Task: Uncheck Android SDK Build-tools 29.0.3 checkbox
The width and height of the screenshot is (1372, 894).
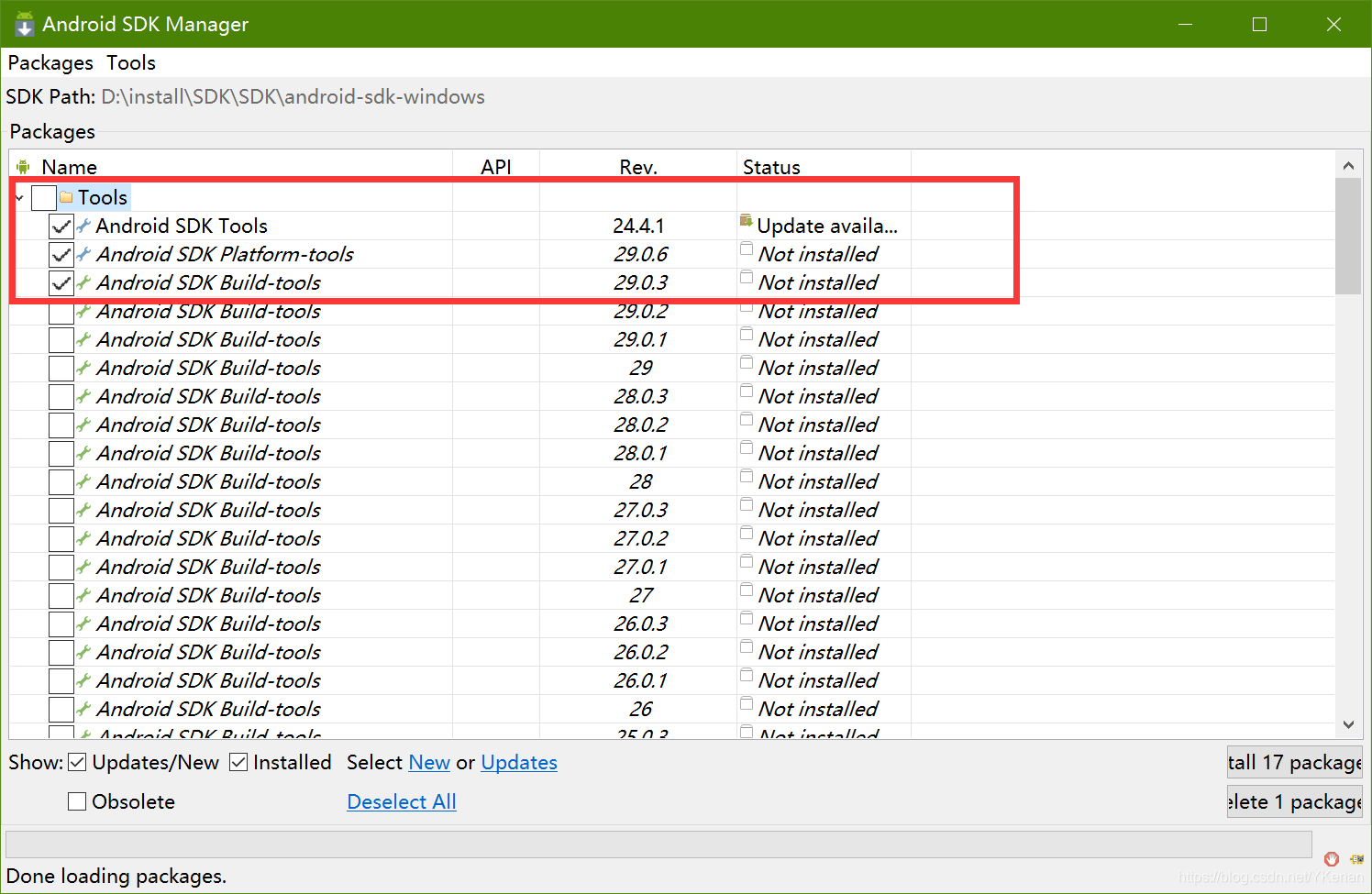Action: [x=61, y=282]
